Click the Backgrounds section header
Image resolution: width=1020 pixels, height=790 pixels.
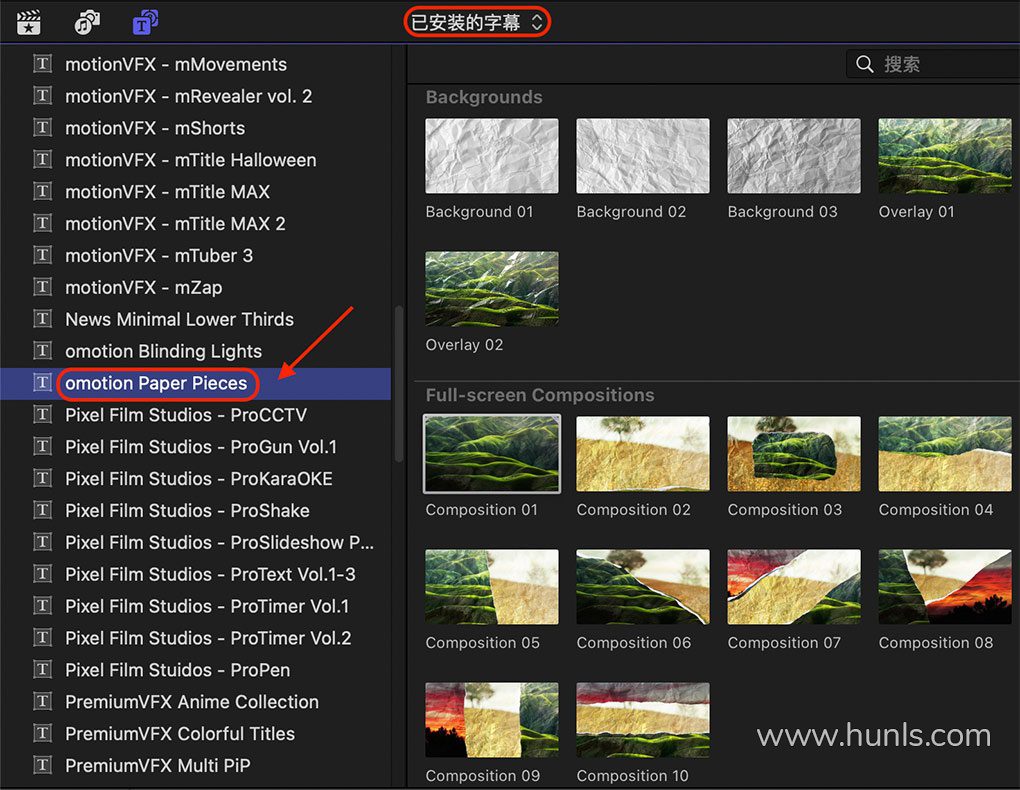point(484,97)
